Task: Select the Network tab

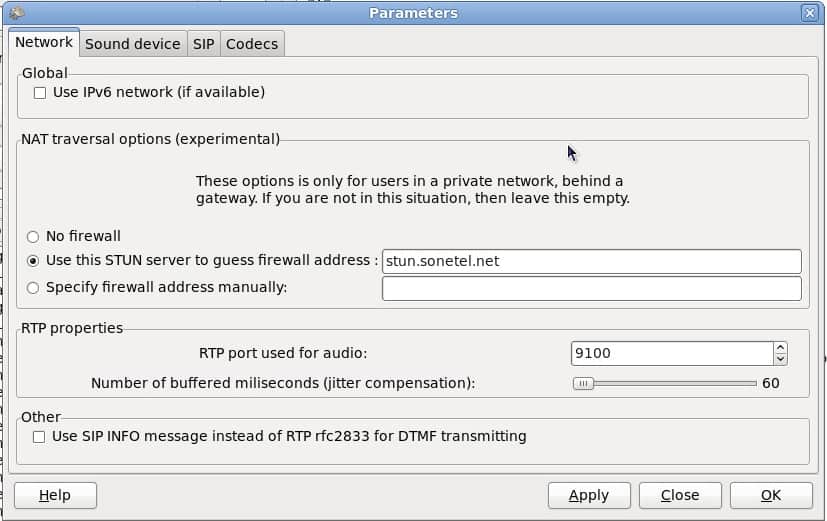Action: point(44,43)
